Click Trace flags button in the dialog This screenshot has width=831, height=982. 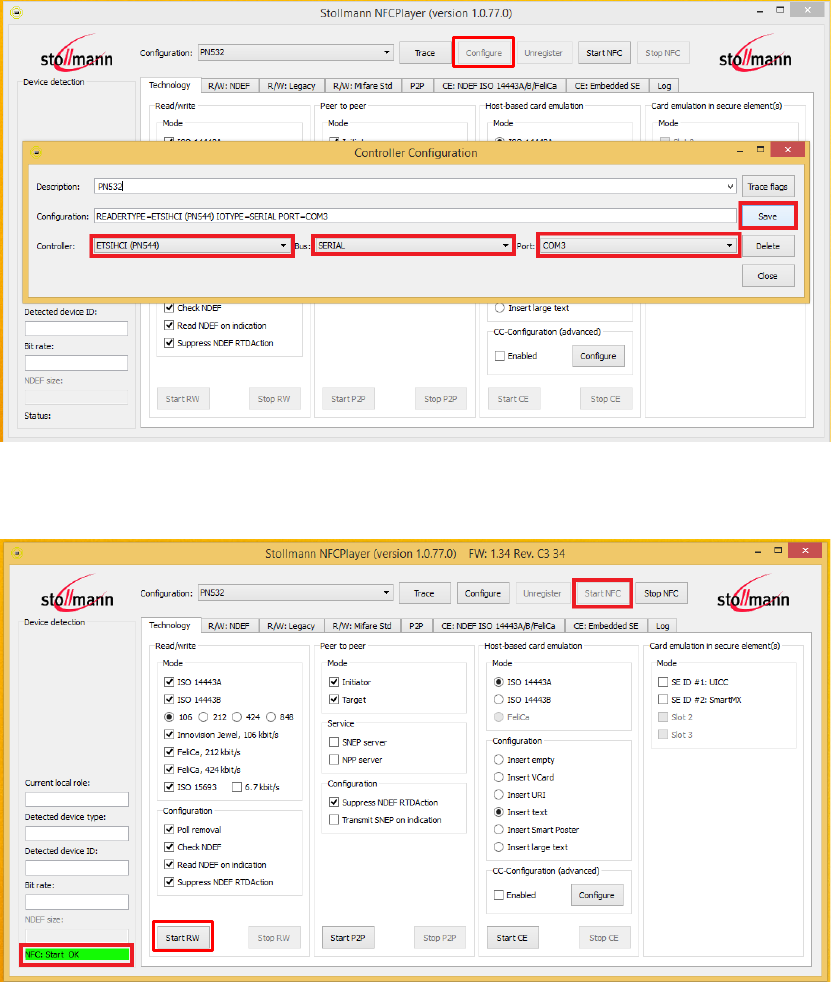tap(768, 187)
